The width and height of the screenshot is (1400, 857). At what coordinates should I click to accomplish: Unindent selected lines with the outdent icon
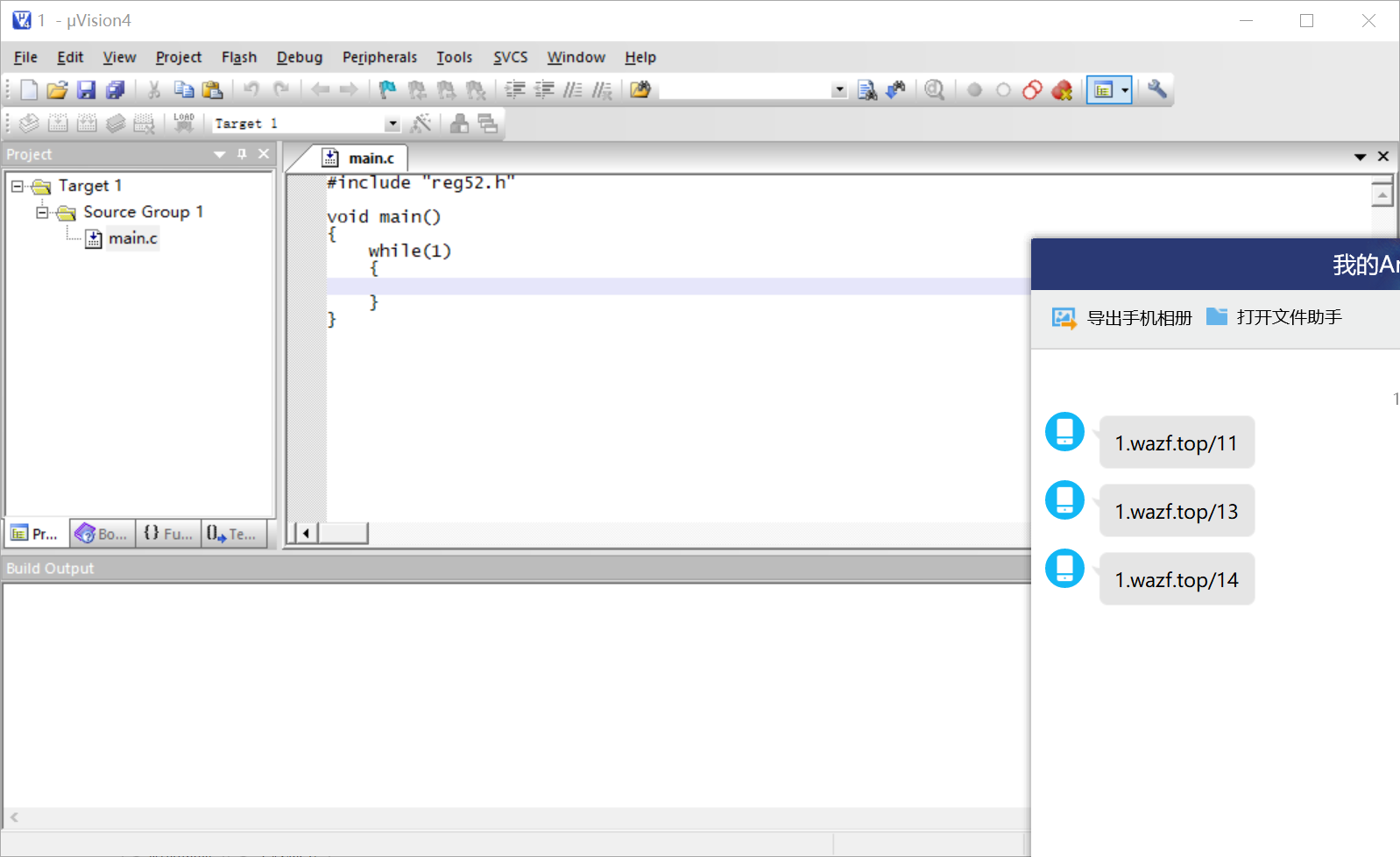pyautogui.click(x=544, y=89)
